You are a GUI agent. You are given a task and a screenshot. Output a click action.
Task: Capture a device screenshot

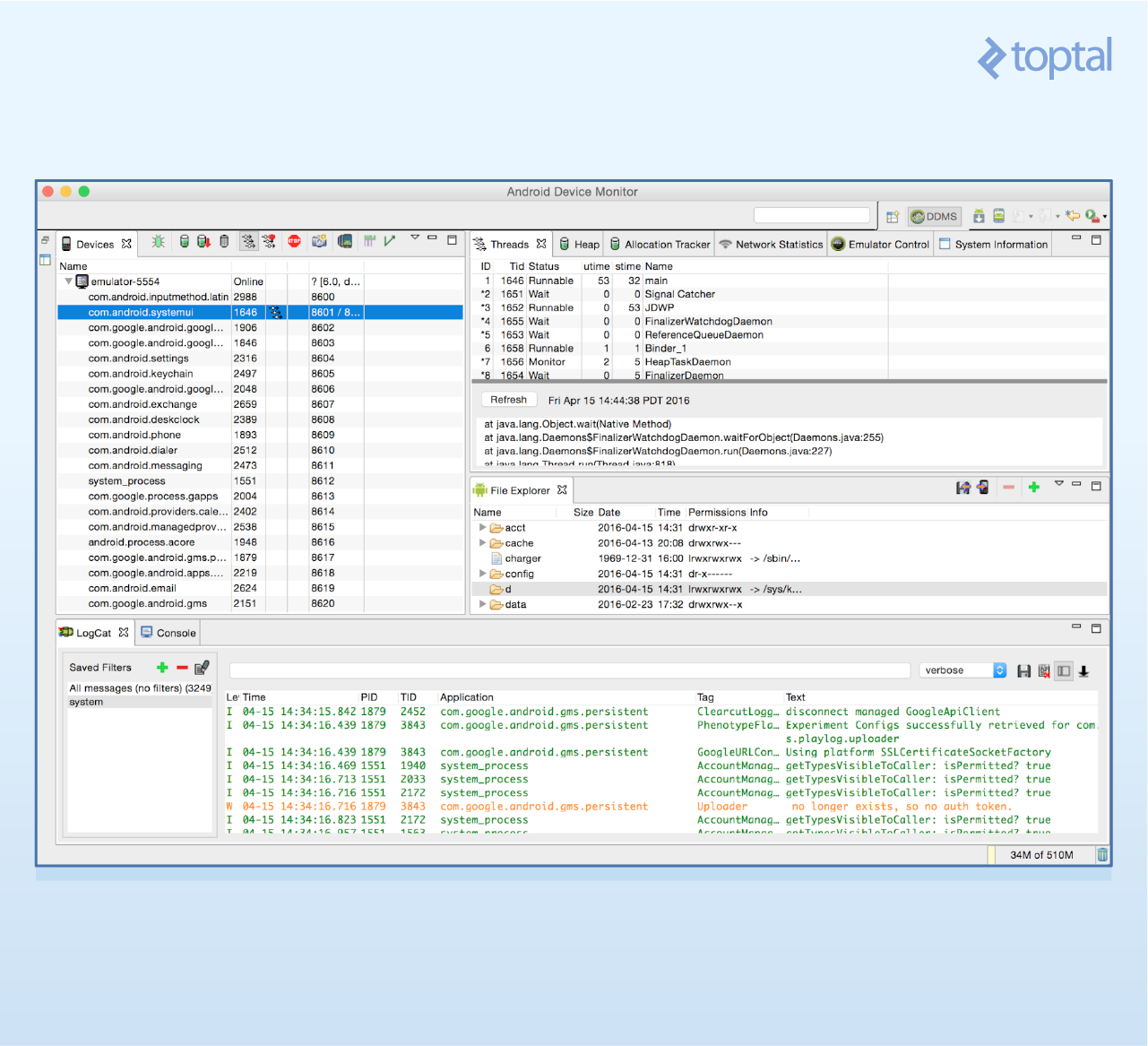point(319,242)
